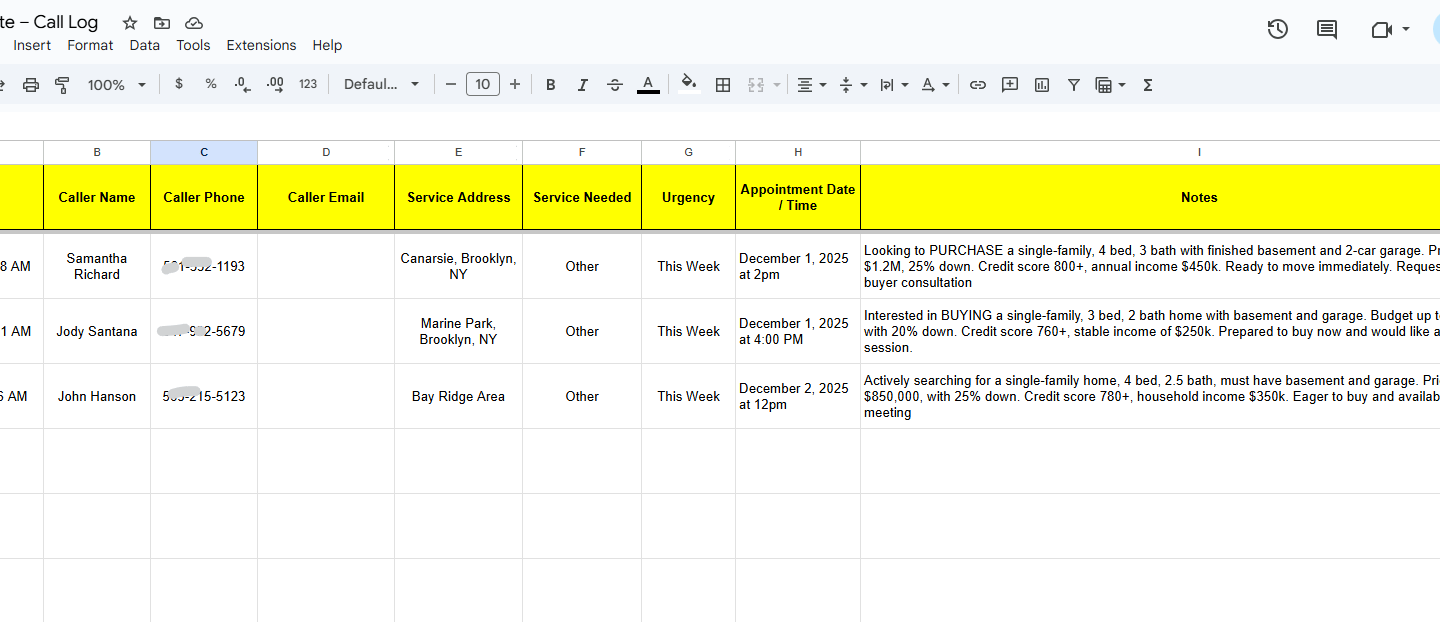The width and height of the screenshot is (1440, 622).
Task: Select column I header
Action: coord(1199,152)
